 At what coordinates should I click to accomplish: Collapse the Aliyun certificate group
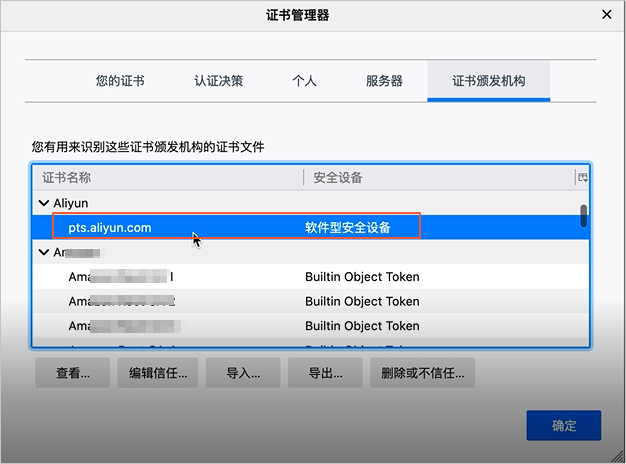(x=44, y=203)
